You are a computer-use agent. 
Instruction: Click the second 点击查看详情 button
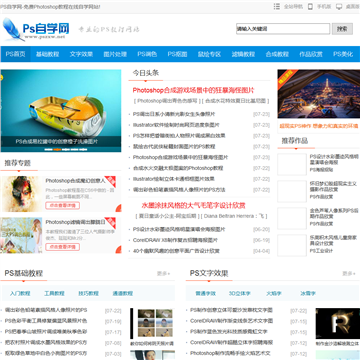coord(62,247)
